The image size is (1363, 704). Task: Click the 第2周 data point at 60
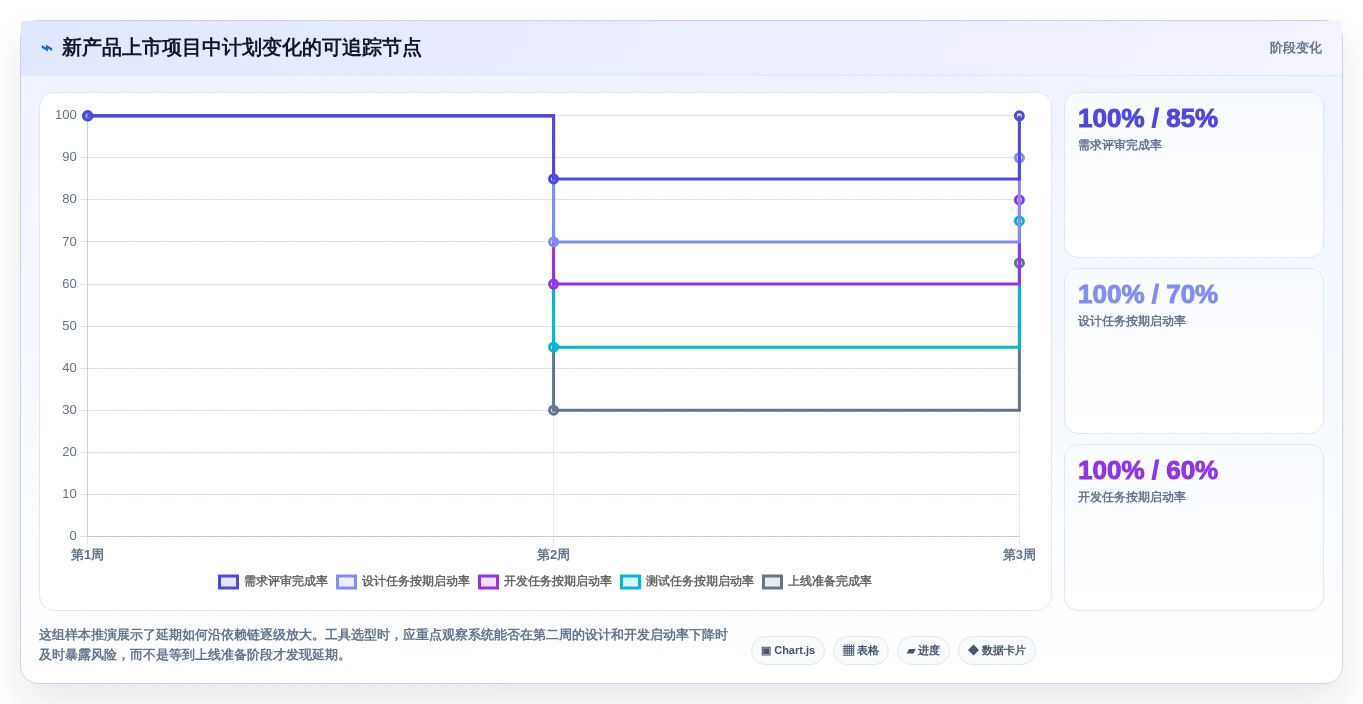tap(553, 284)
